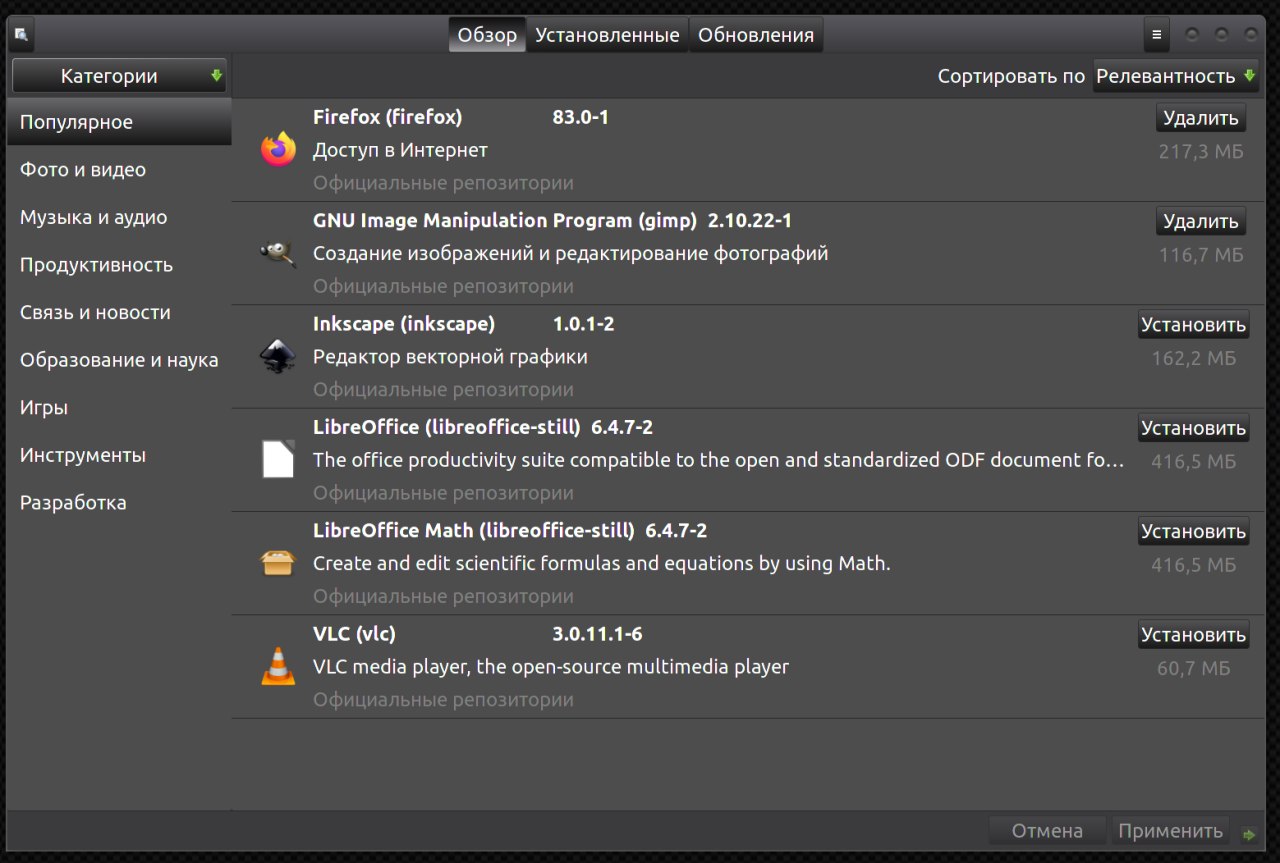This screenshot has height=863, width=1280.
Task: Click Установить for LibreOffice Math
Action: (x=1194, y=531)
